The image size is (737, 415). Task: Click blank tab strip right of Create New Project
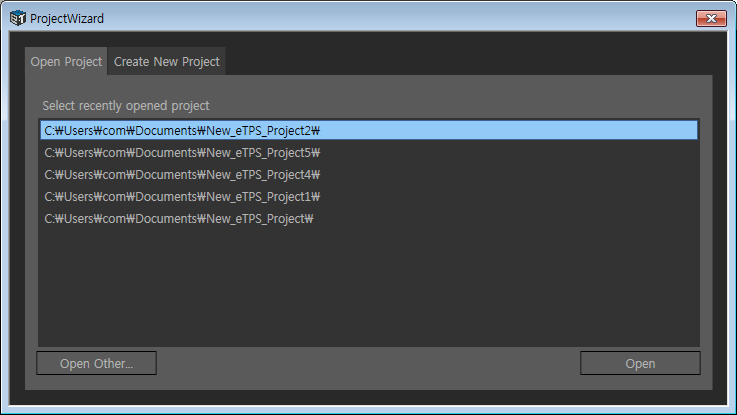pyautogui.click(x=470, y=61)
